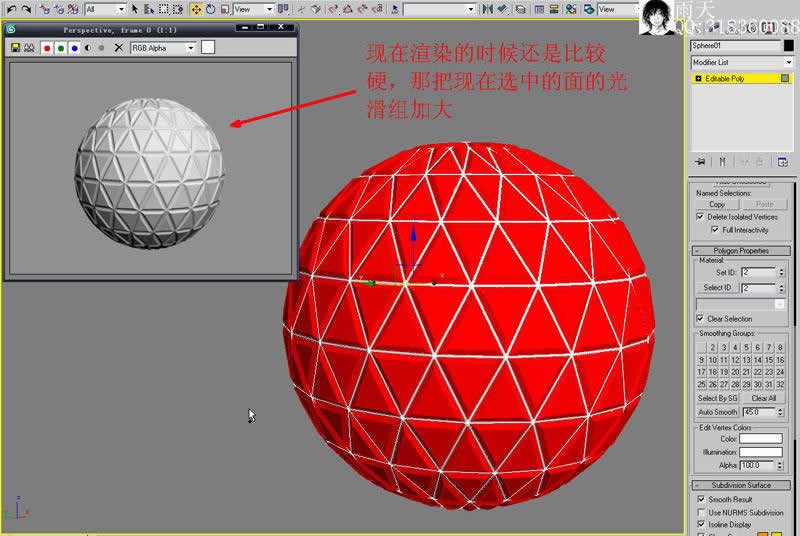Pin the modifier stack
The height and width of the screenshot is (536, 800).
(x=700, y=161)
